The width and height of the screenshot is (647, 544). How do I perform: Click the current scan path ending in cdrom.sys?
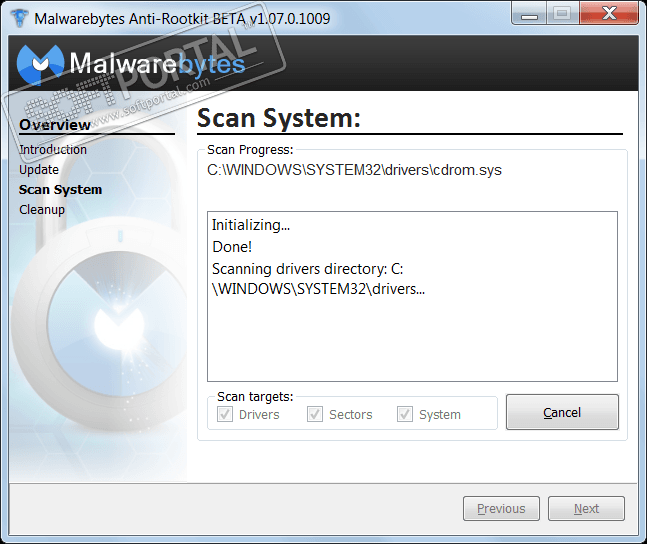click(x=354, y=170)
